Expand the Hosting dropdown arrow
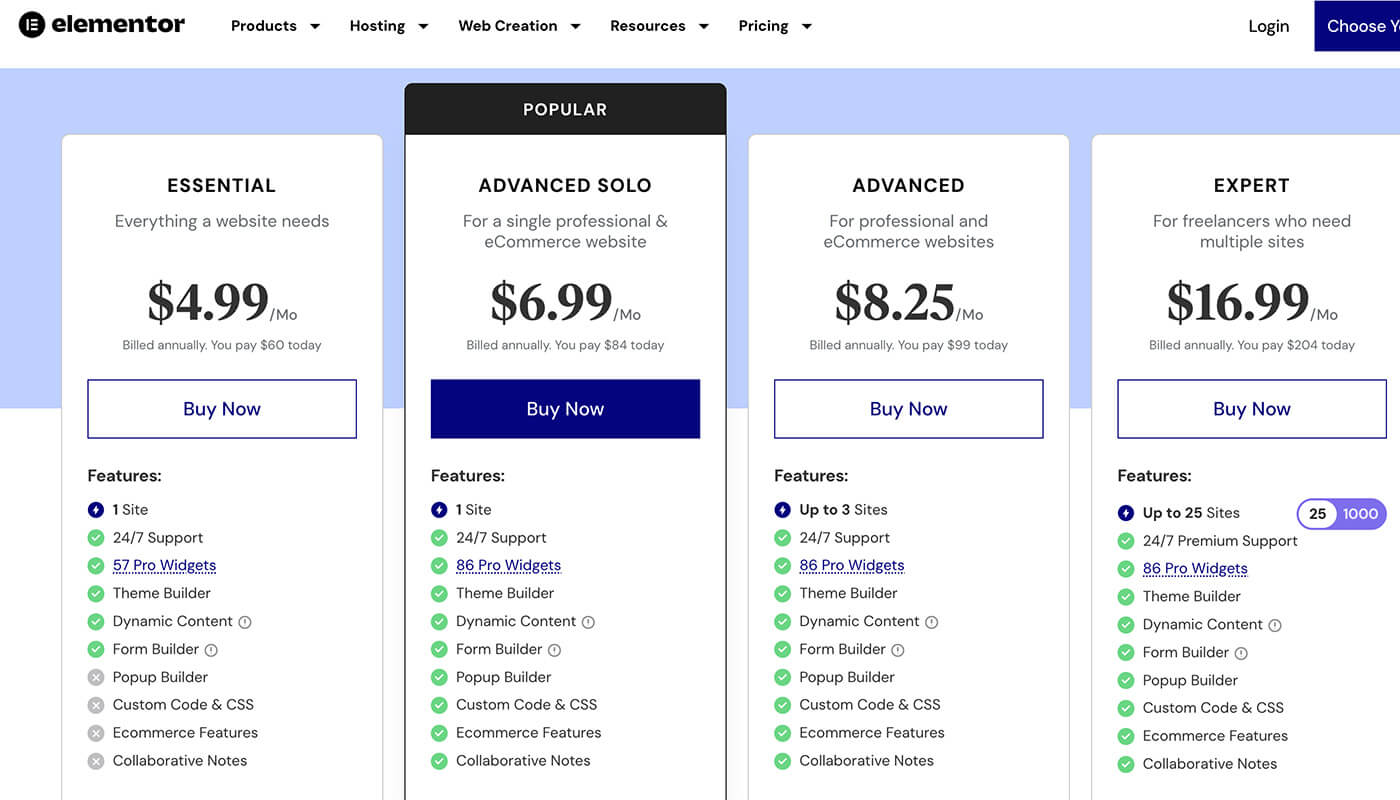1400x800 pixels. 423,26
